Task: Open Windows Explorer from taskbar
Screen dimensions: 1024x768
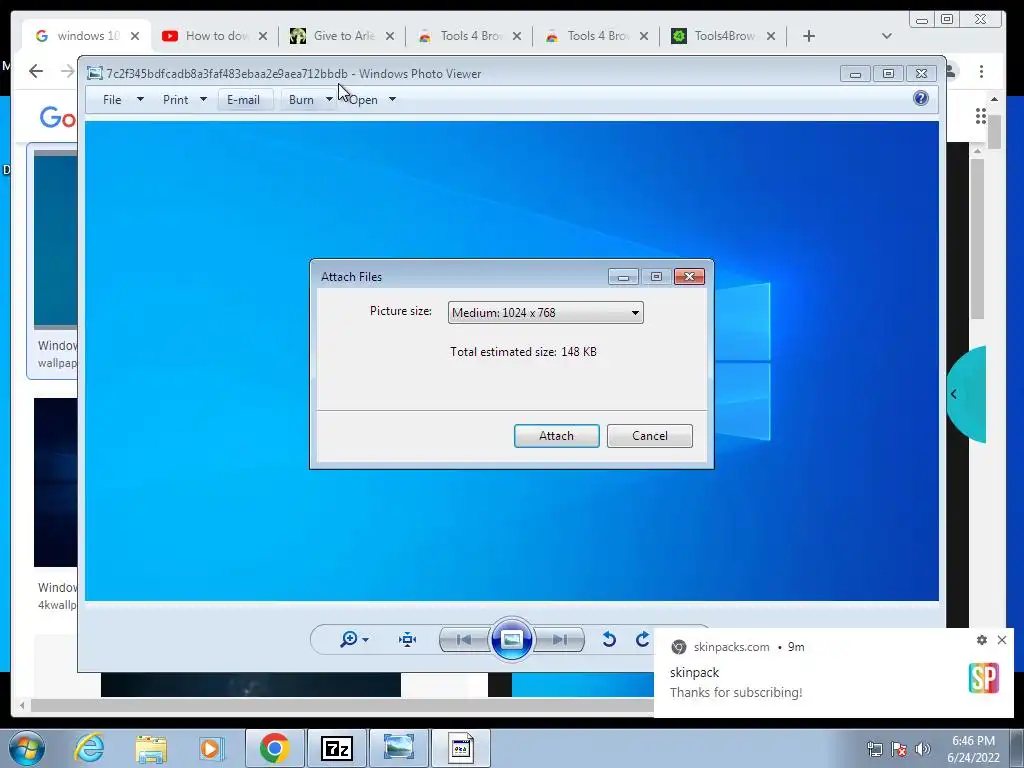Action: 151,748
